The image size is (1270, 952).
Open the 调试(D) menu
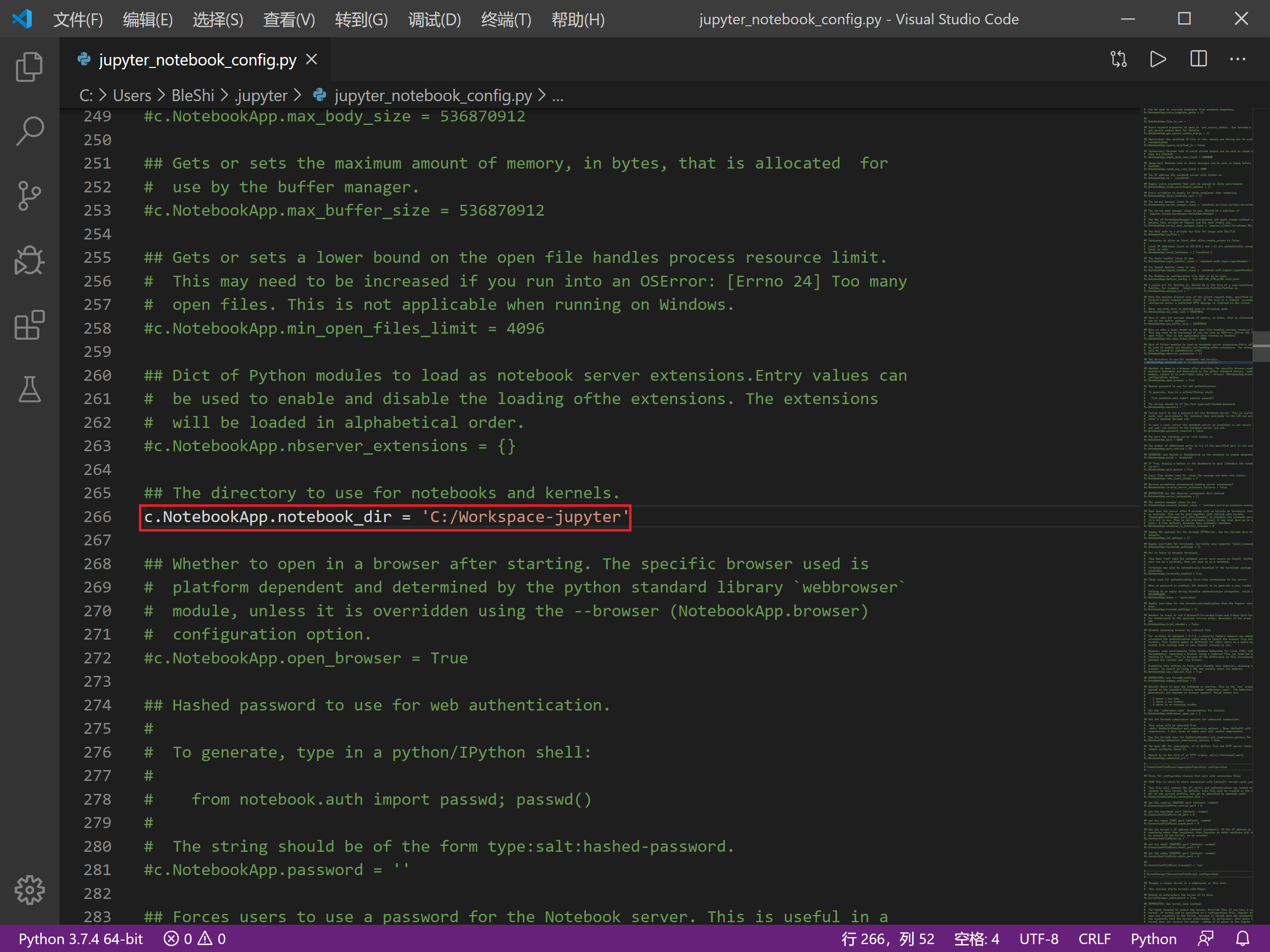coord(434,19)
